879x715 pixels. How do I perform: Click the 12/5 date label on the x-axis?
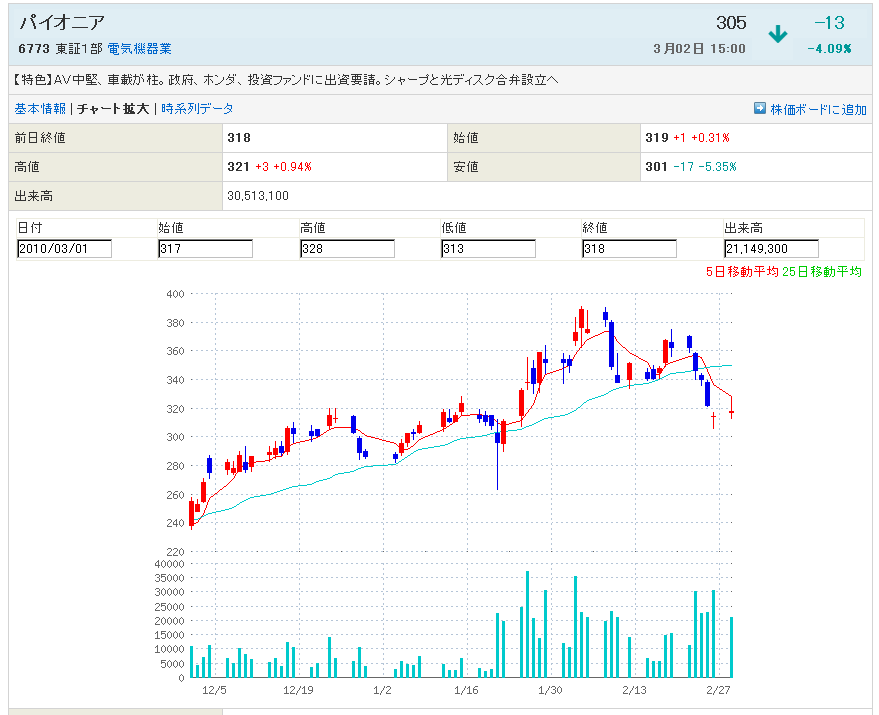pyautogui.click(x=214, y=690)
